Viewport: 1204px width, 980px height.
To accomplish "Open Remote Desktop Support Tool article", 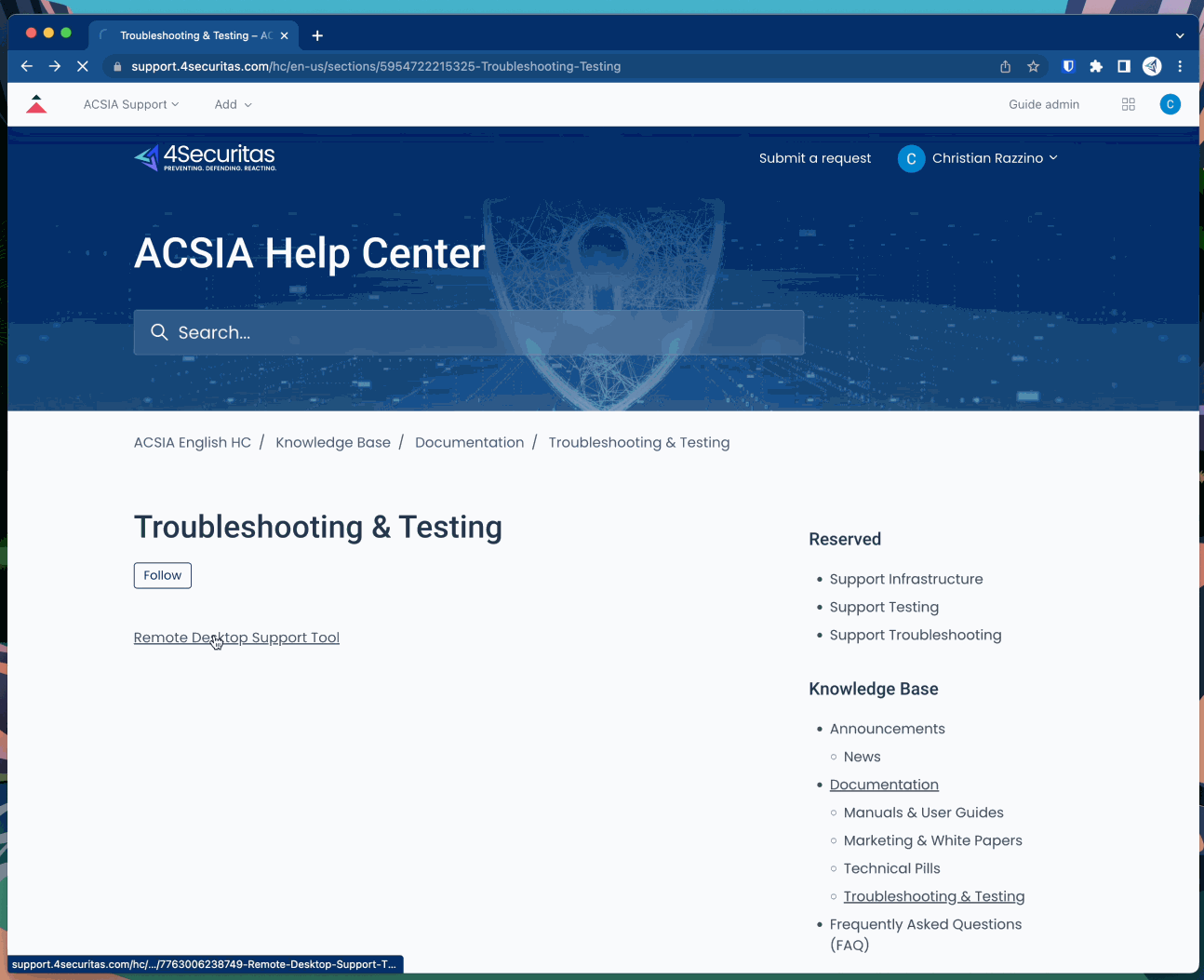I will click(236, 638).
